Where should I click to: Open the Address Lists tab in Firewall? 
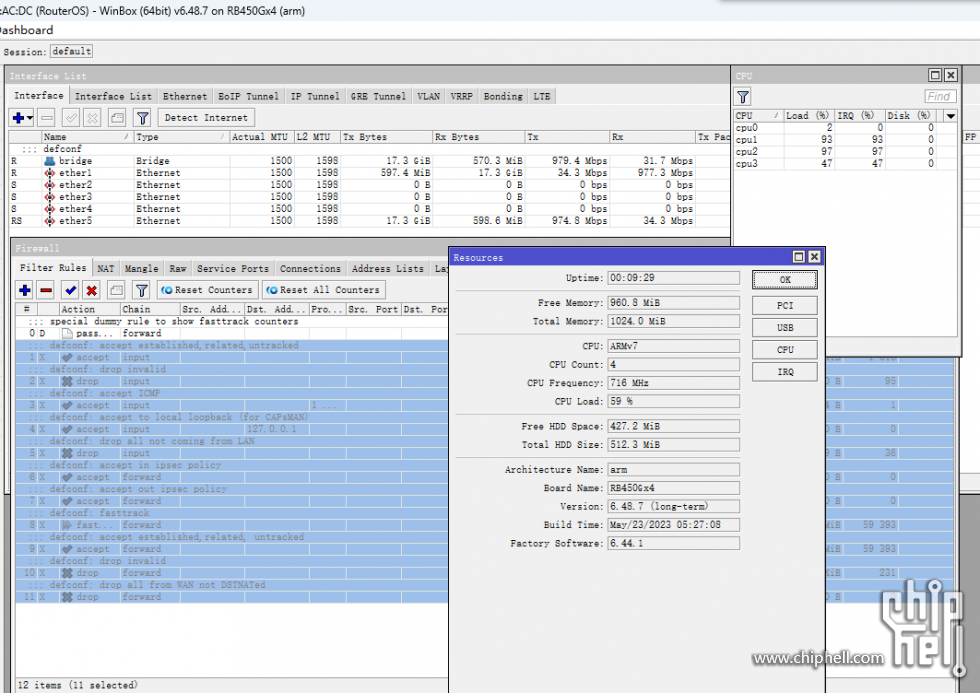point(388,268)
